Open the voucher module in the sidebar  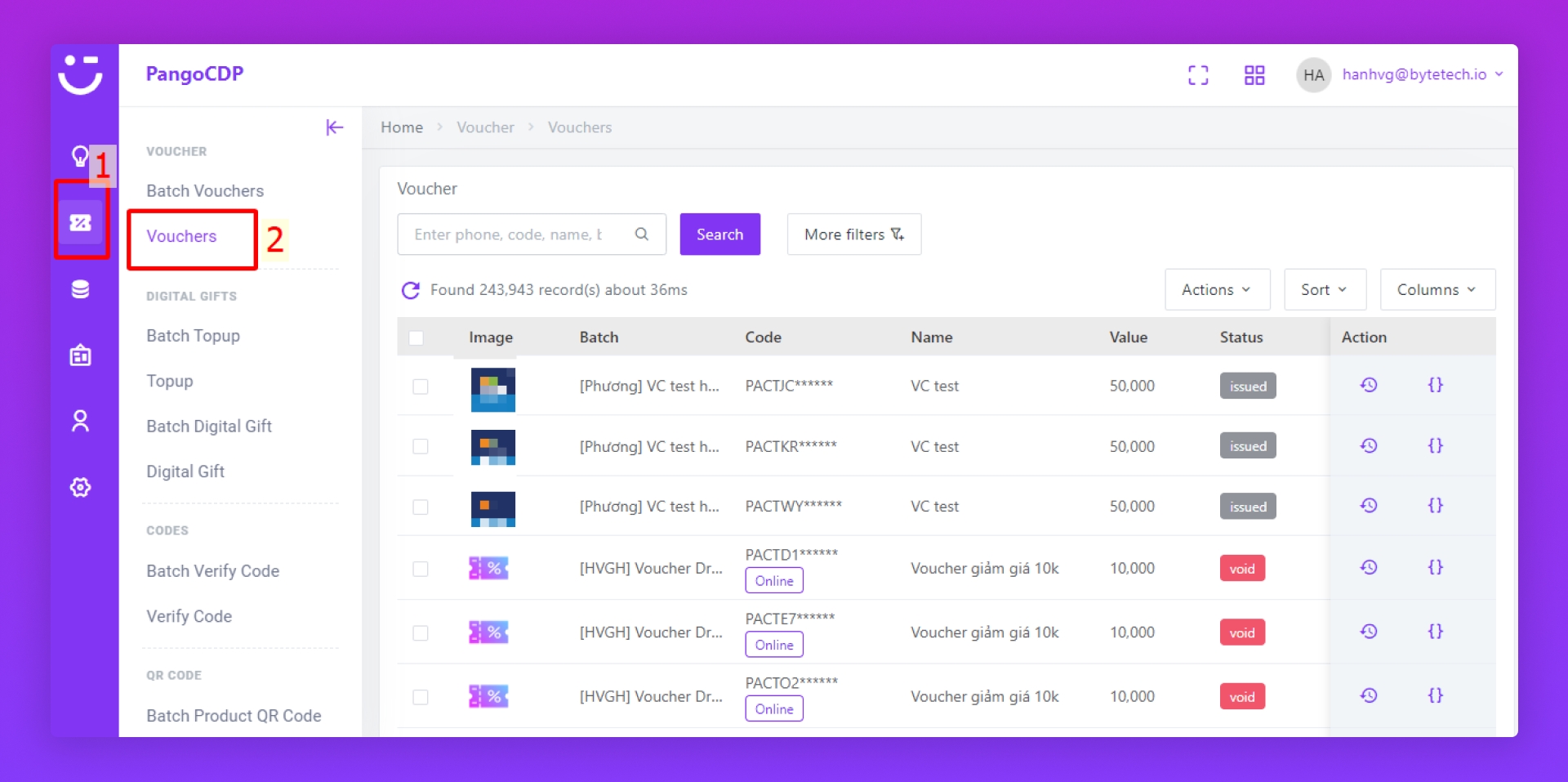tap(80, 222)
